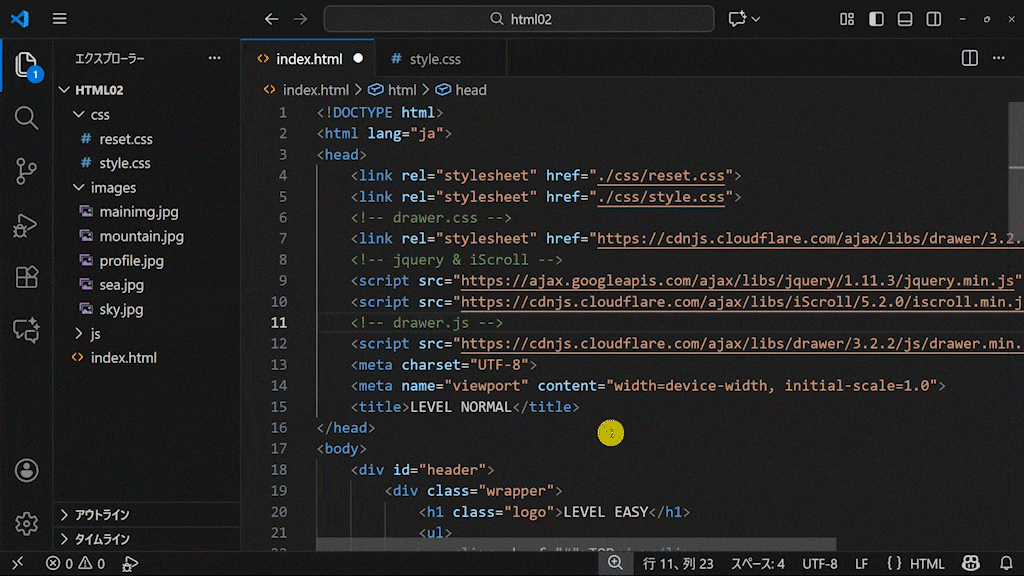1024x576 pixels.
Task: Open the Accounts menu icon
Action: point(26,470)
